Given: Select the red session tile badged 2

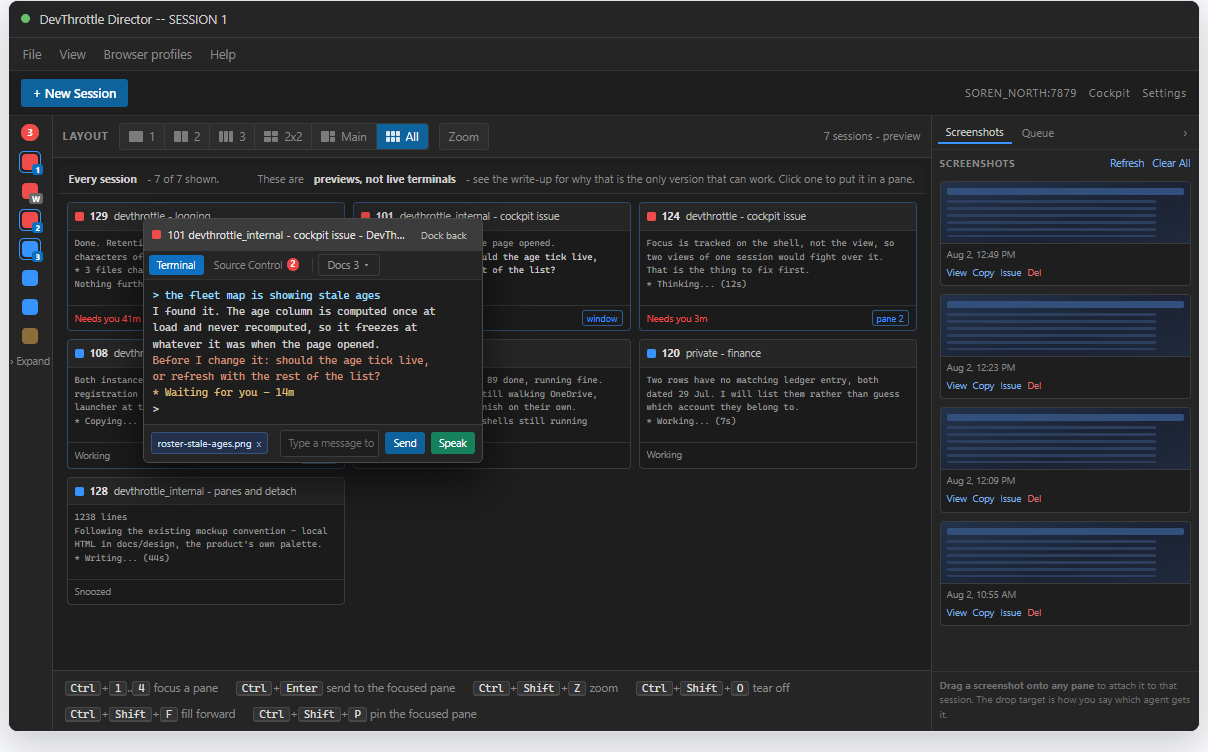Looking at the screenshot, I should (30, 220).
